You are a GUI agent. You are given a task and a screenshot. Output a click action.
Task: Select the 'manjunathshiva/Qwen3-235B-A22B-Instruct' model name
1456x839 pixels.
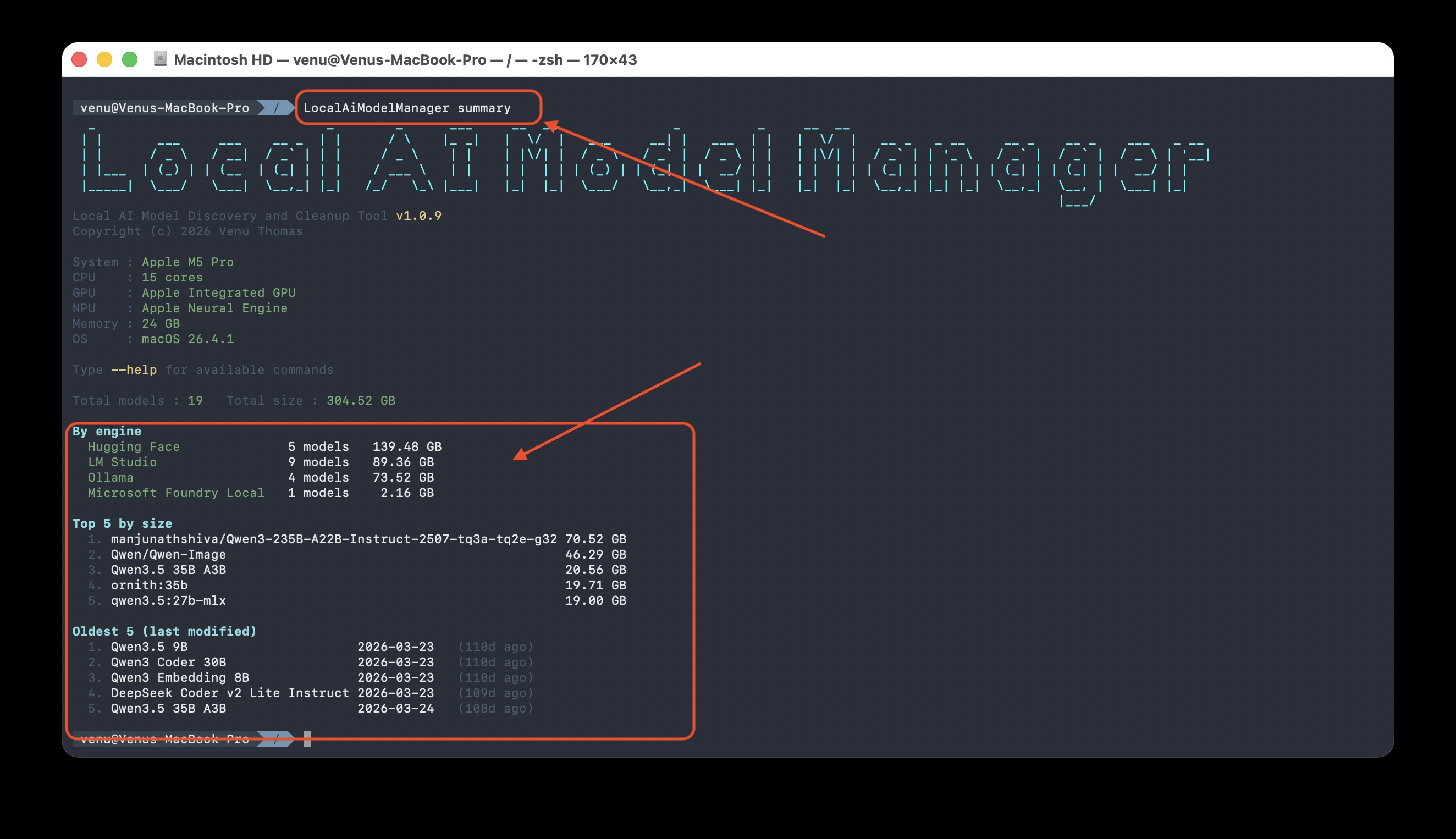(x=334, y=539)
